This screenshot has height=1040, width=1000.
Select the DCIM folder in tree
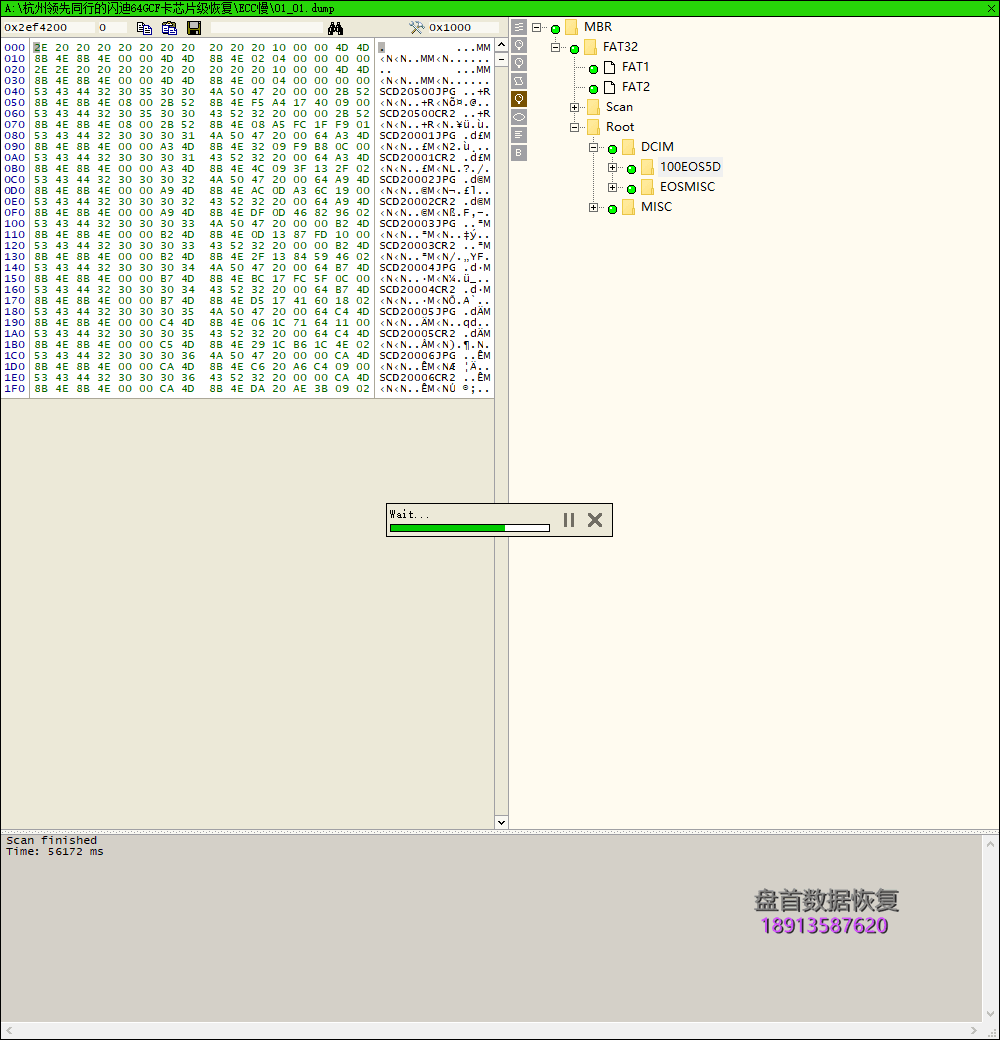tap(657, 147)
